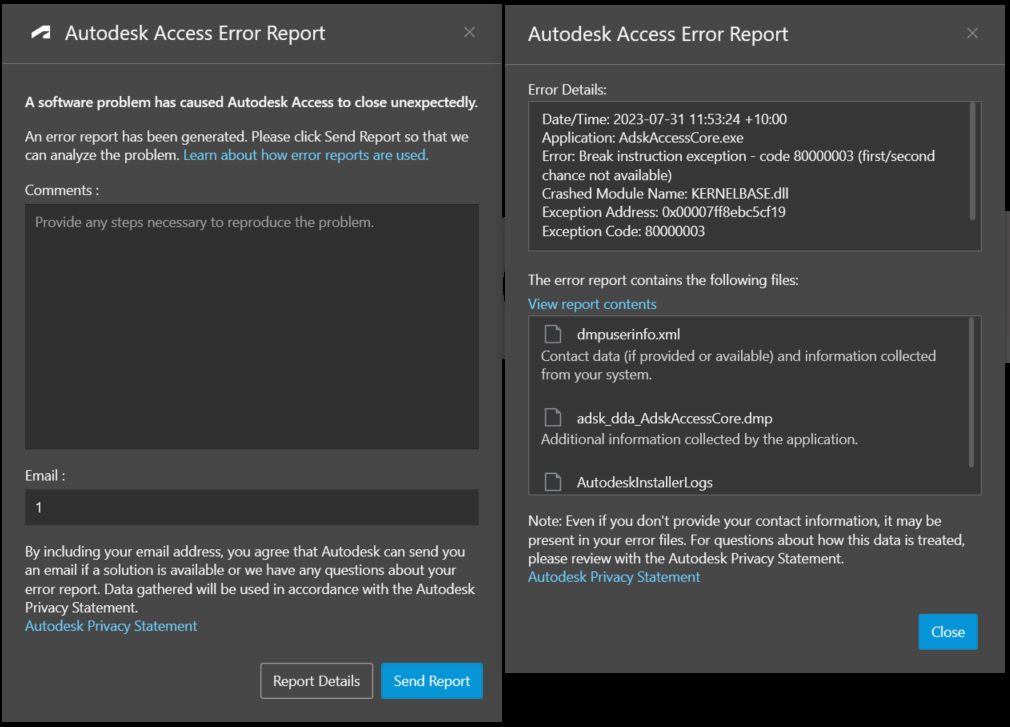Focus the Email input field
The width and height of the screenshot is (1010, 727).
point(252,507)
